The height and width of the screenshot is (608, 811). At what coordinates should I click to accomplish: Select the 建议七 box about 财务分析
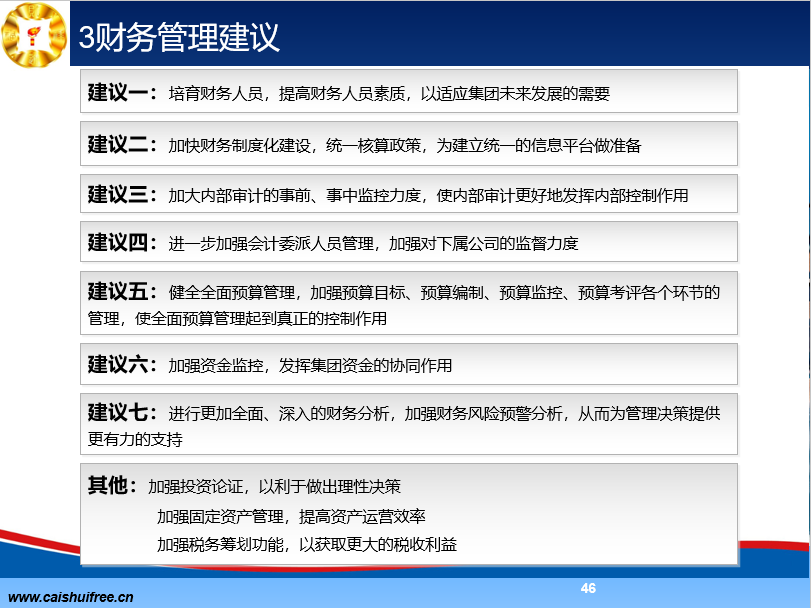pos(409,424)
